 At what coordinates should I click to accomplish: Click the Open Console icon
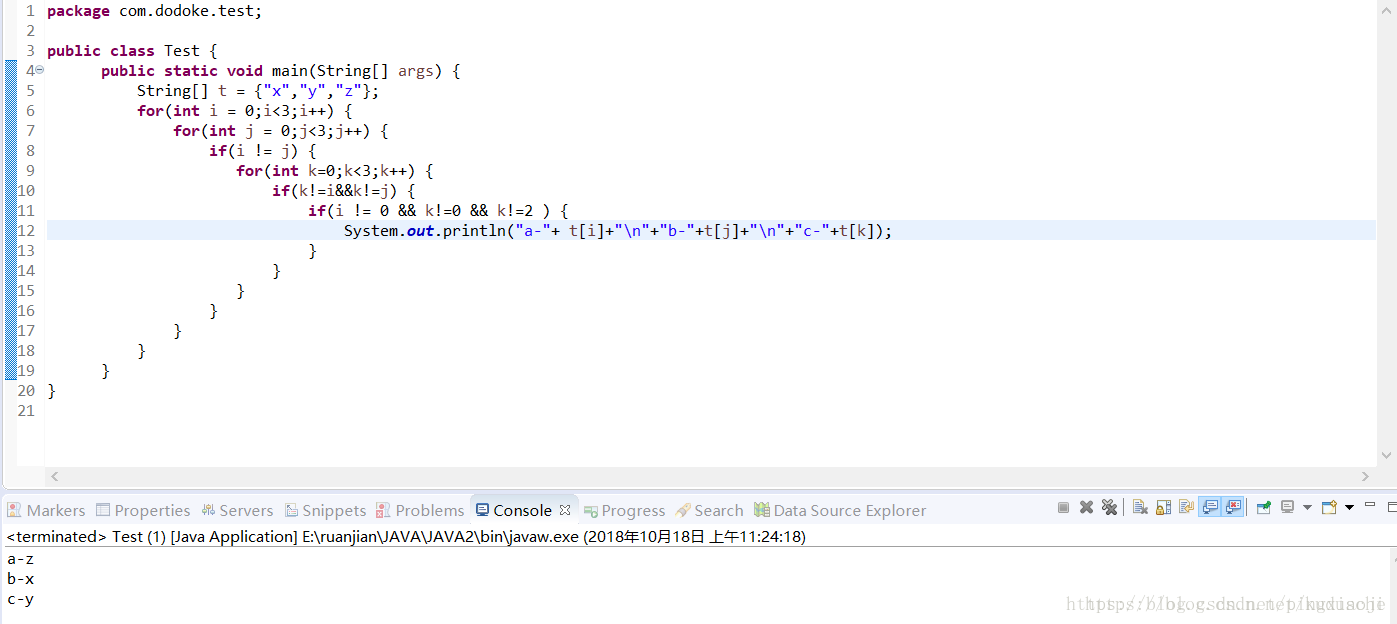tap(1329, 508)
